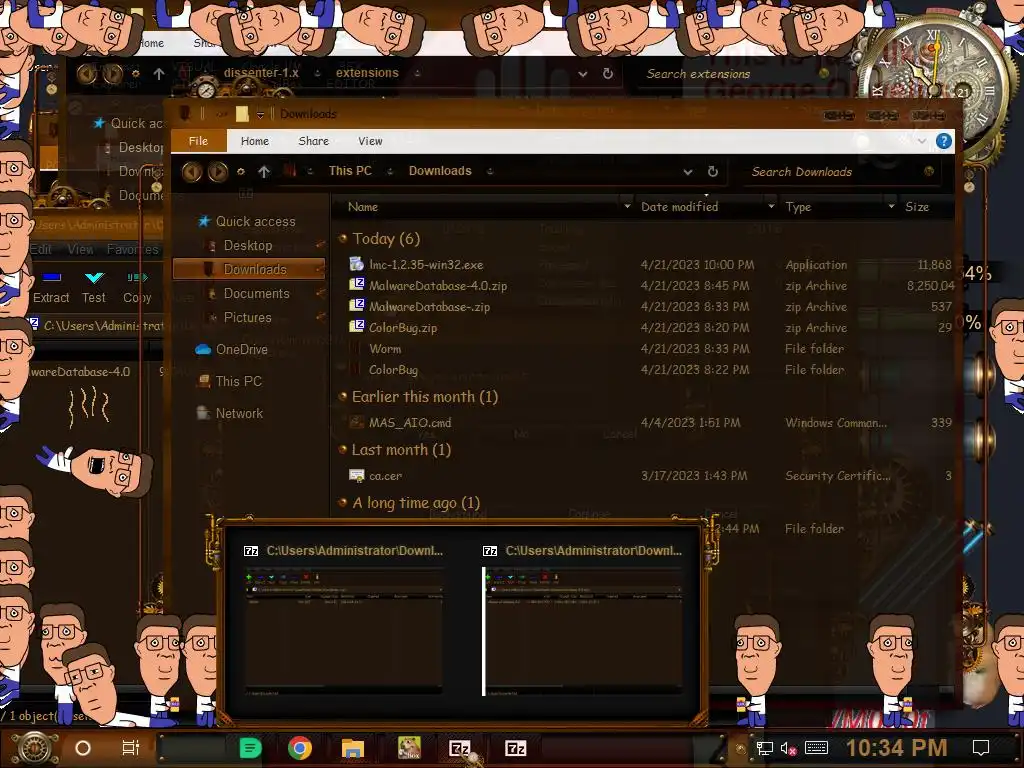
Task: Open Pictures in the navigation pane
Action: (247, 317)
